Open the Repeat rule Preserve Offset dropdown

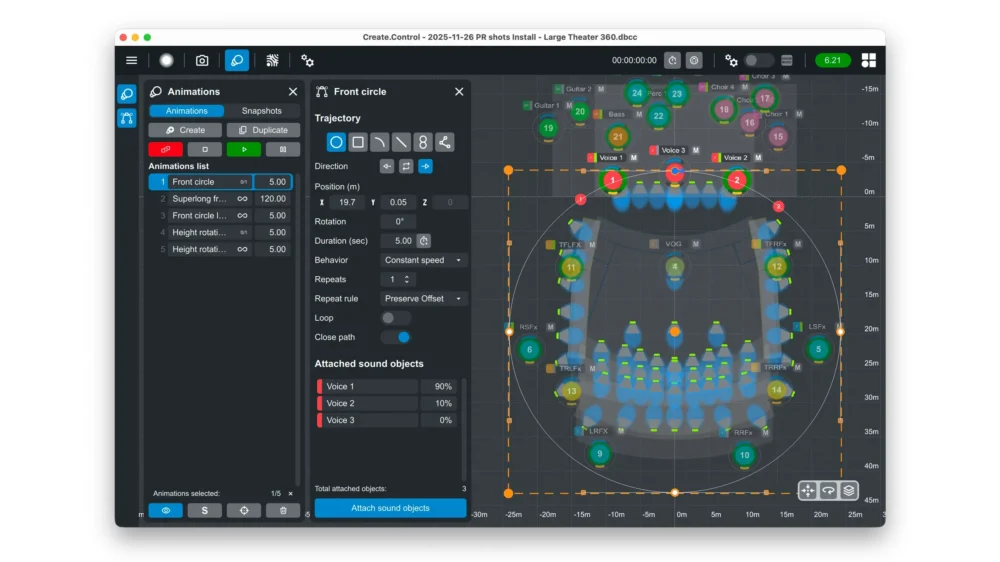pos(423,299)
